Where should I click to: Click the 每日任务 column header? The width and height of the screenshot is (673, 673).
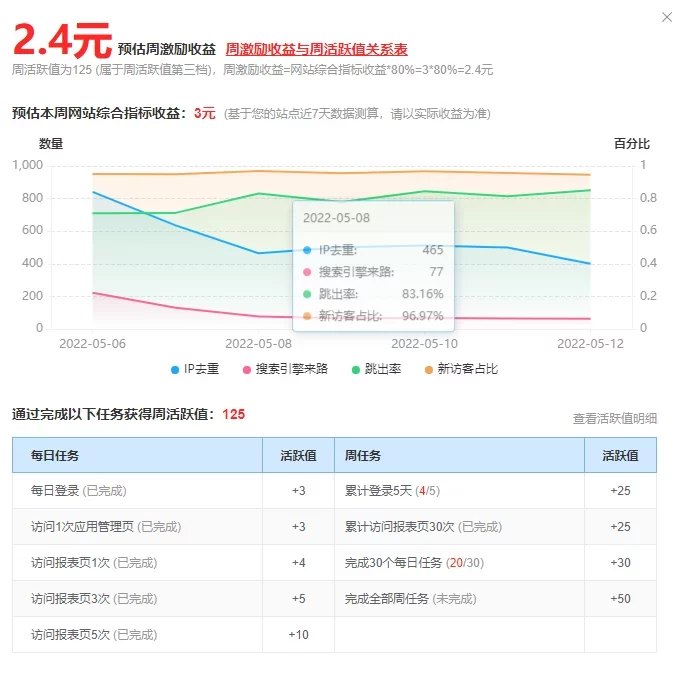137,455
